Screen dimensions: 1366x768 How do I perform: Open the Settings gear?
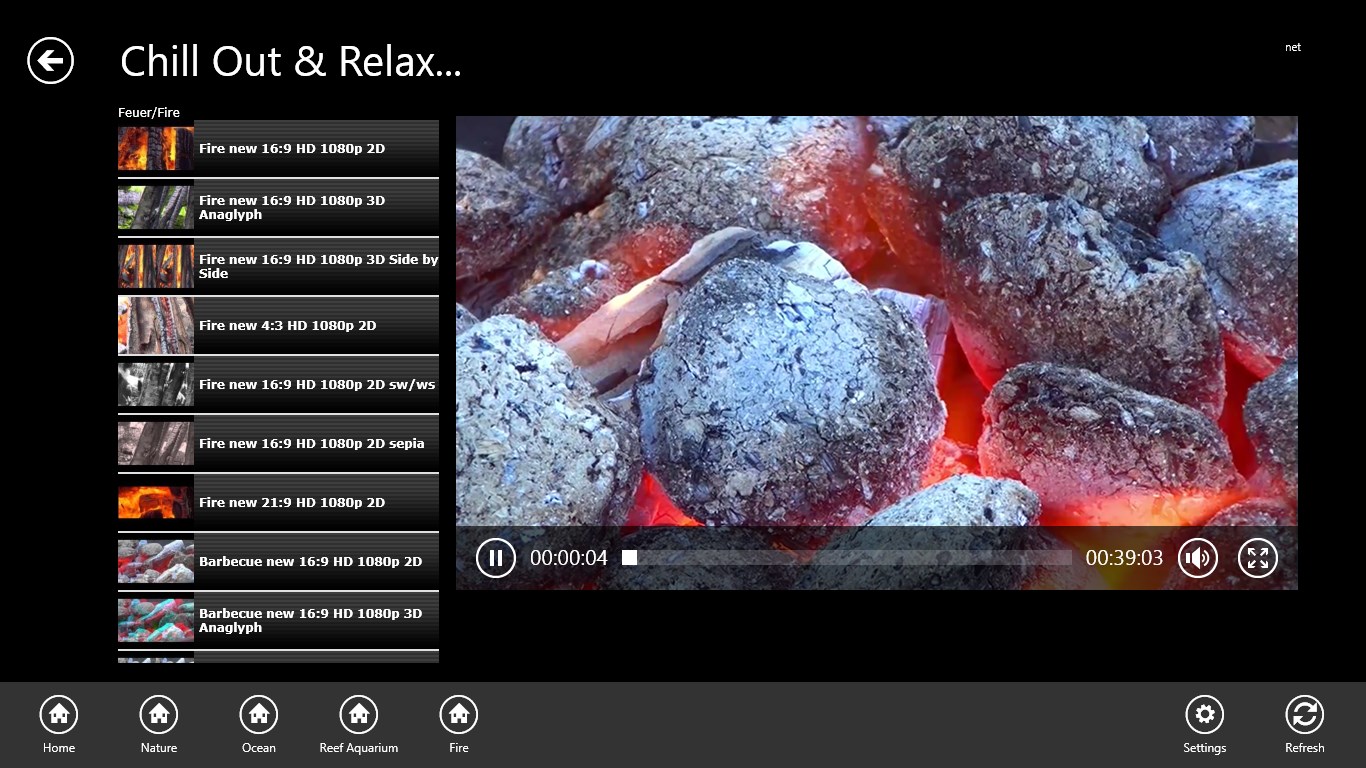1204,715
